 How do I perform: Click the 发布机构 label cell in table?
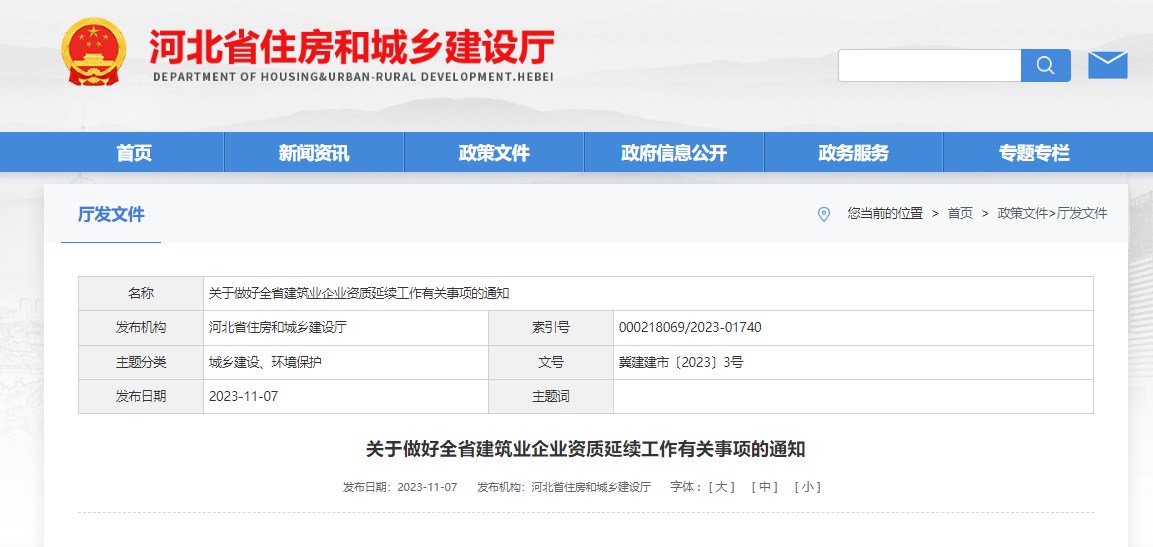(x=141, y=328)
